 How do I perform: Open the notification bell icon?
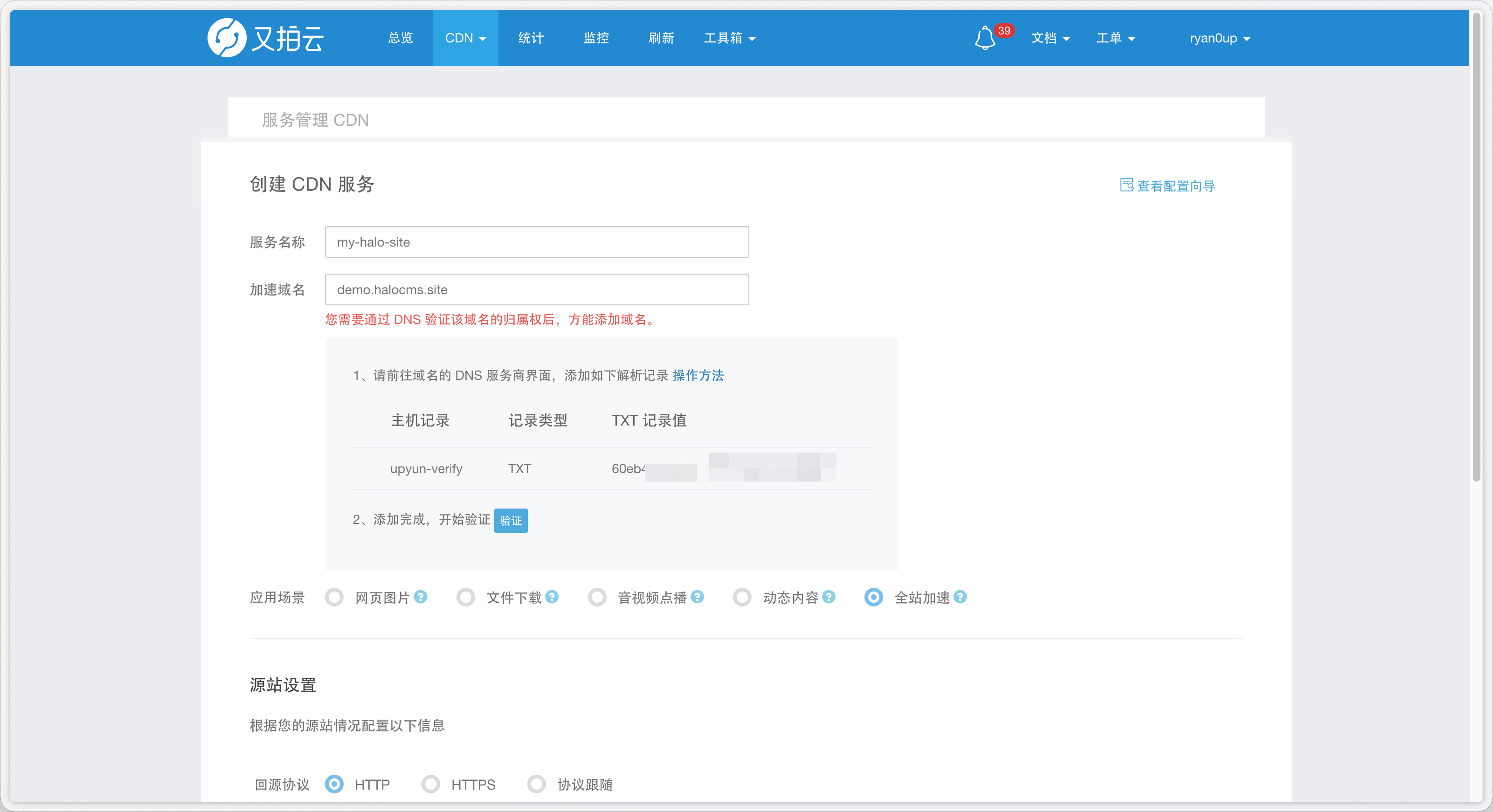pyautogui.click(x=984, y=38)
